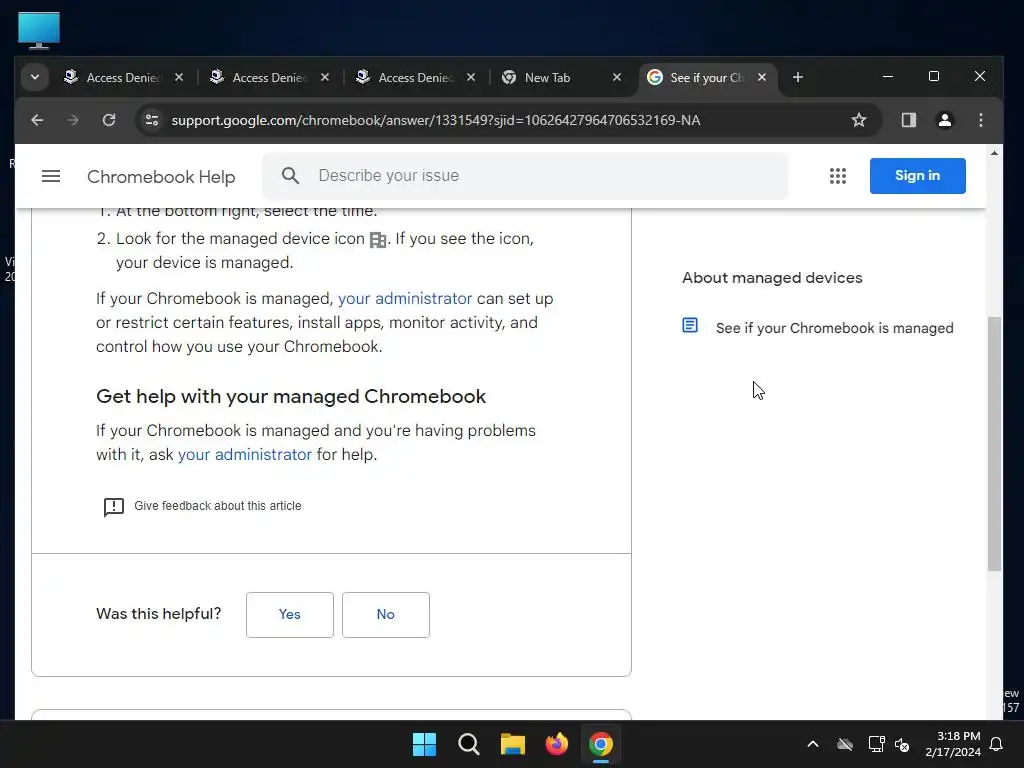The height and width of the screenshot is (768, 1024).
Task: Maximize the Chrome window
Action: (x=934, y=76)
